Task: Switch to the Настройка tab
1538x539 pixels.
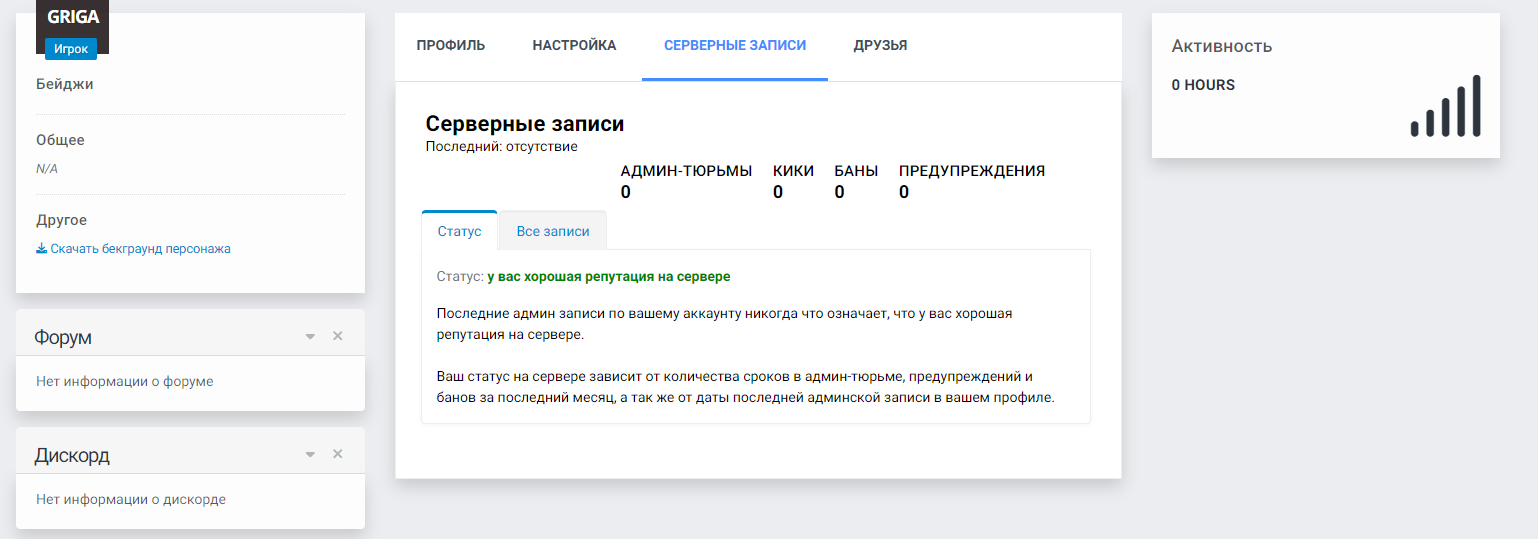Action: (x=574, y=45)
